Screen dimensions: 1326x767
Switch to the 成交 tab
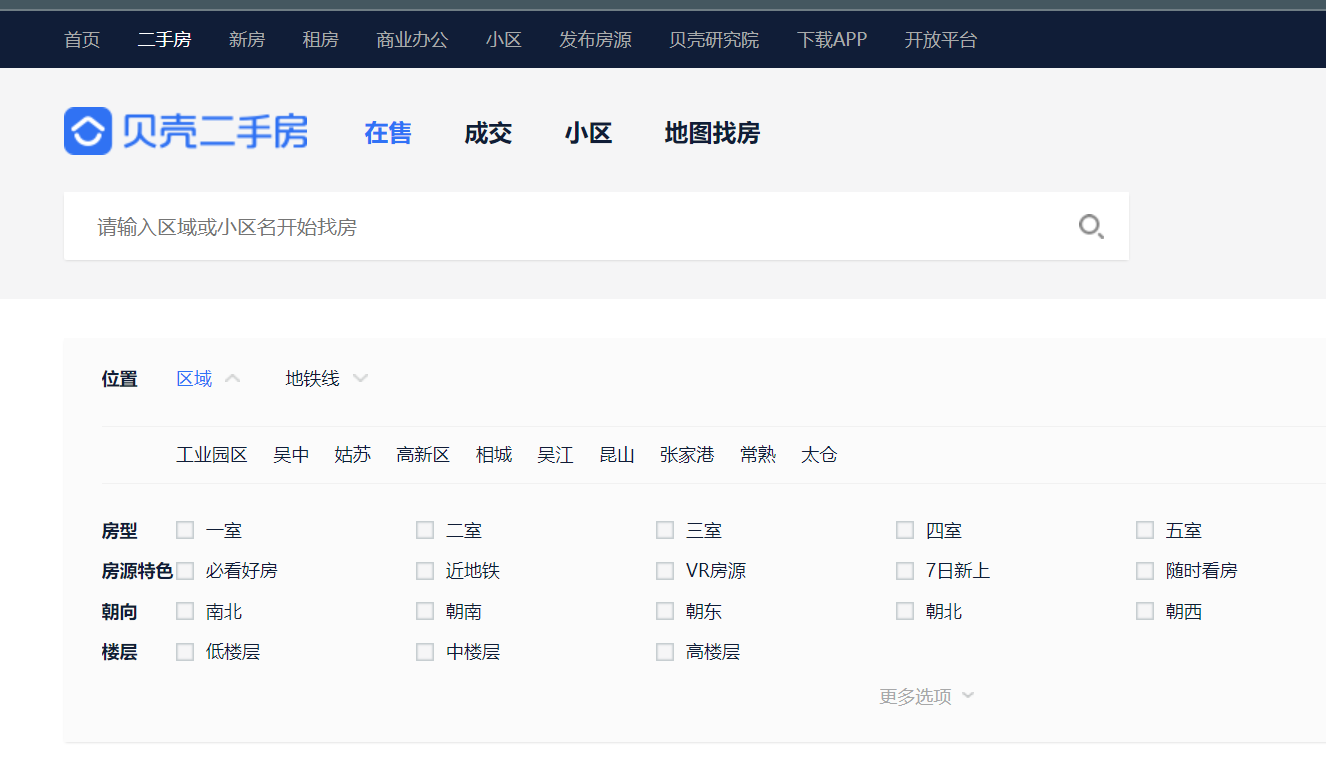[x=488, y=133]
